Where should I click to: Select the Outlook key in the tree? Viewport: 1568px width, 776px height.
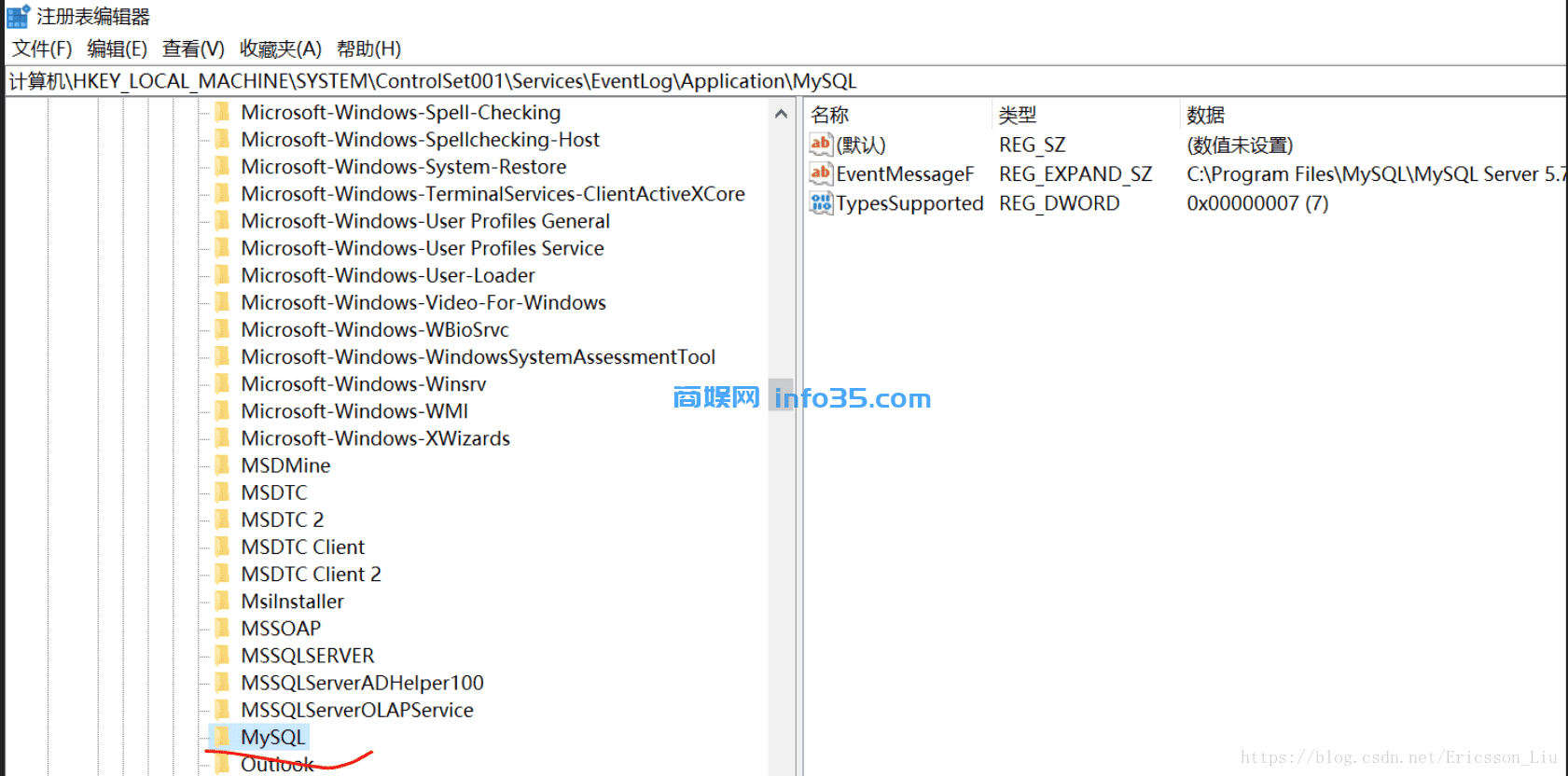277,764
